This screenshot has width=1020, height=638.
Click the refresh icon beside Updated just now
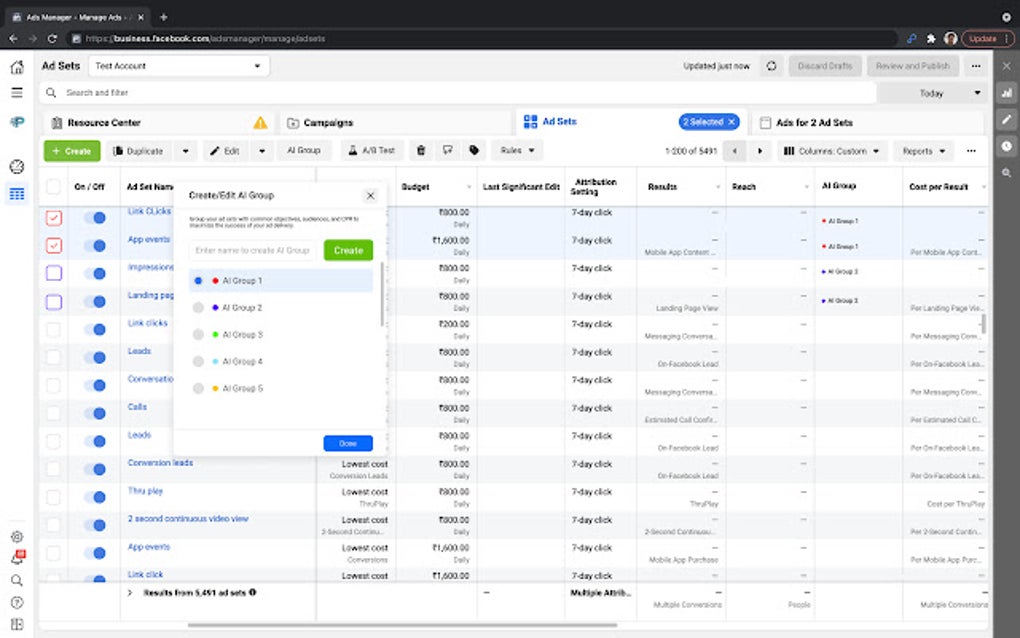click(x=771, y=65)
